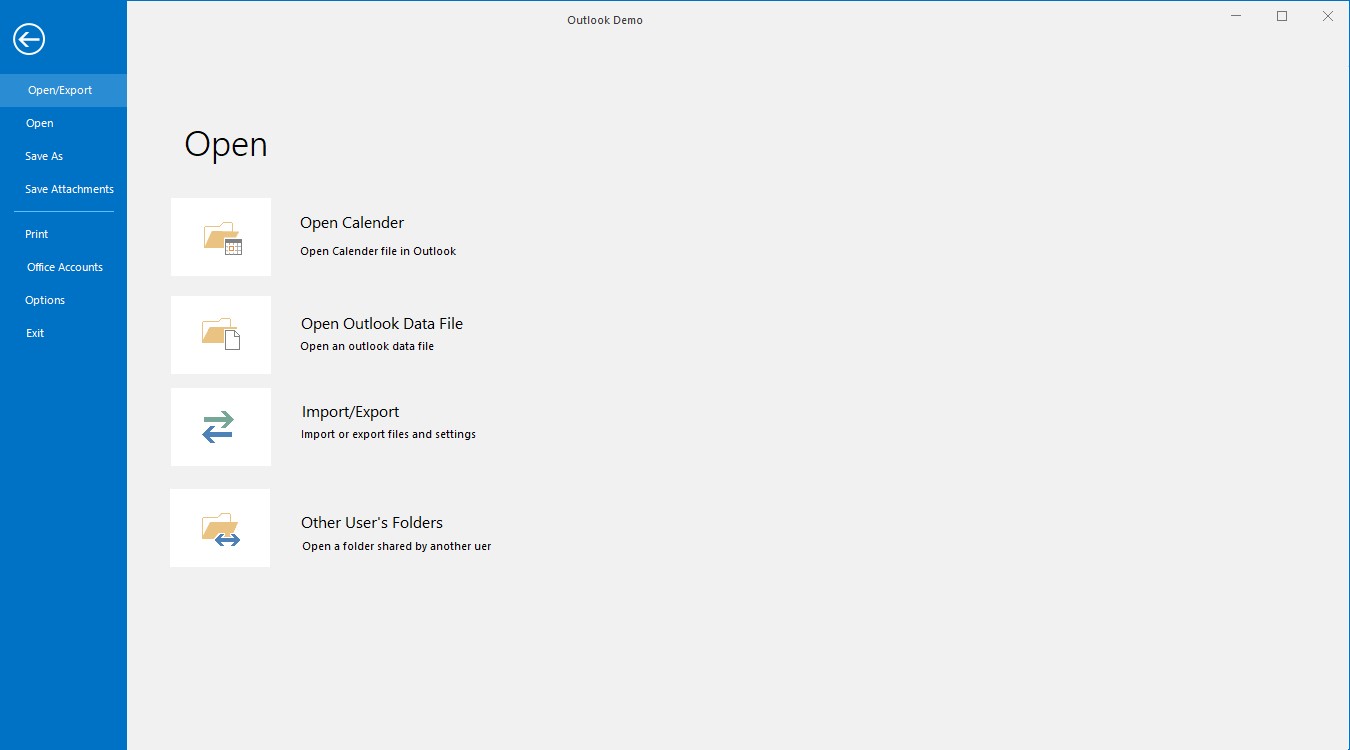1350x750 pixels.
Task: Maximize the Outlook Demo window
Action: pyautogui.click(x=1282, y=16)
